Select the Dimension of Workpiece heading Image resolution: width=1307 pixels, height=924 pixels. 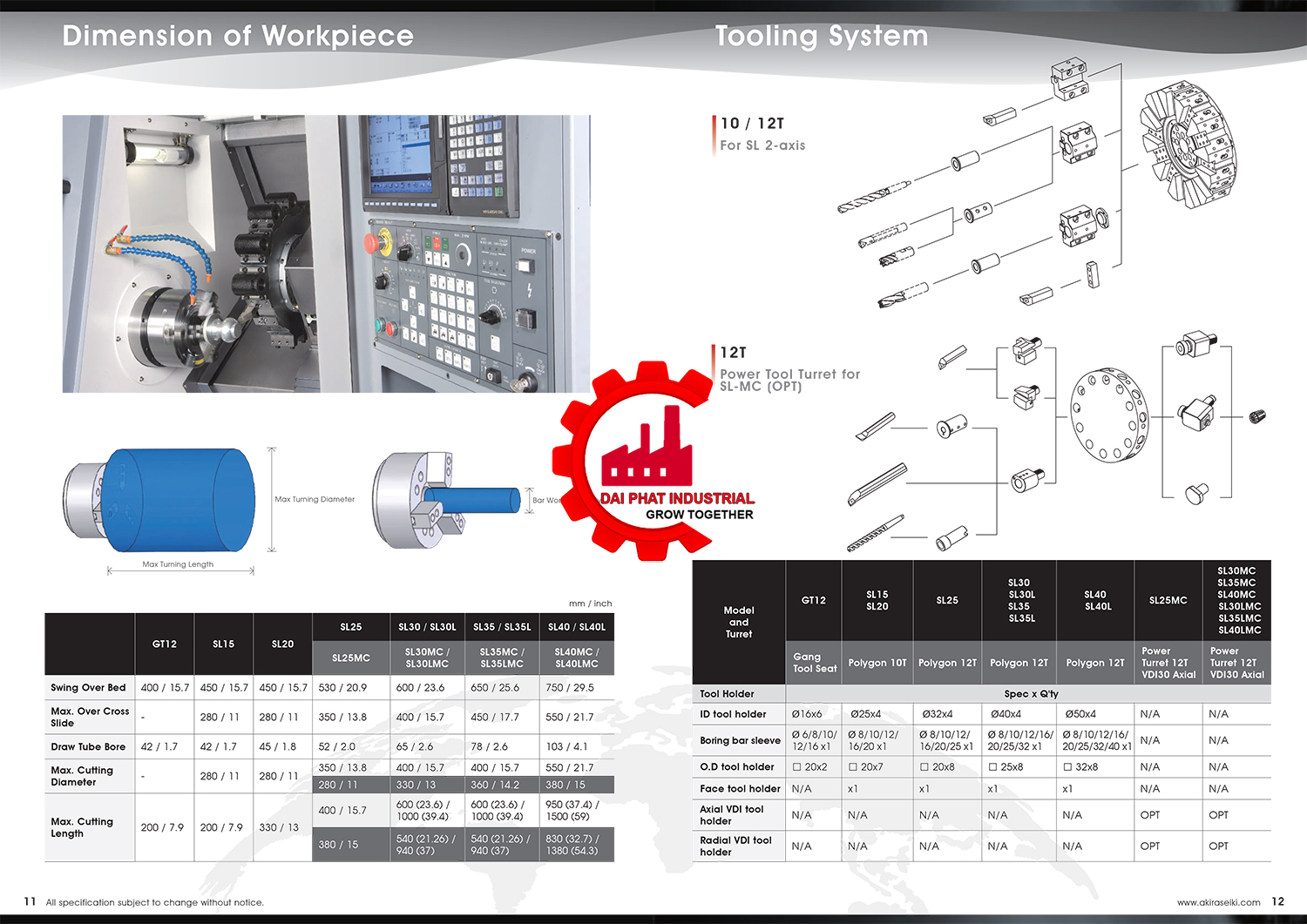click(x=238, y=36)
